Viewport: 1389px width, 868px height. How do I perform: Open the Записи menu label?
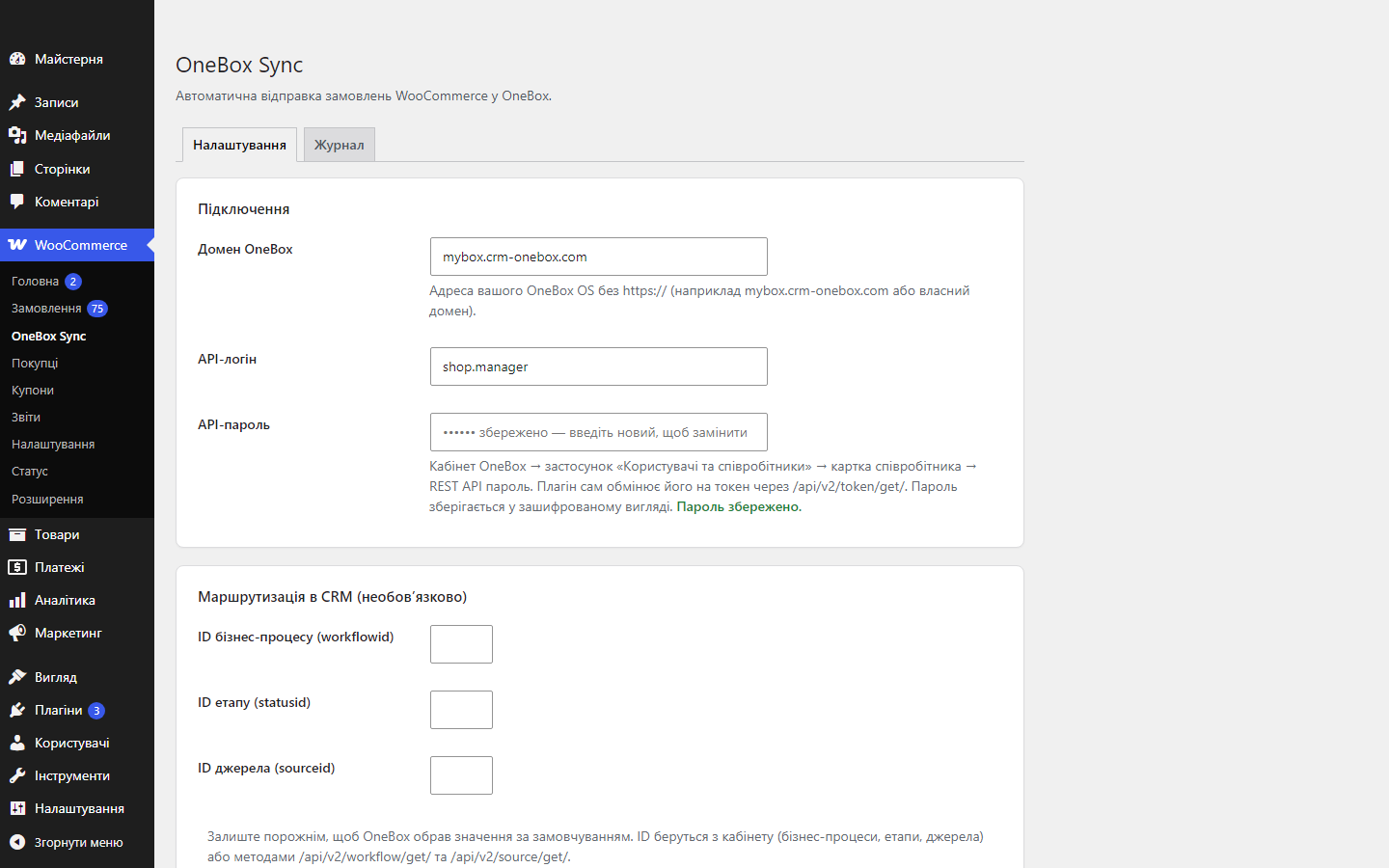click(x=57, y=102)
